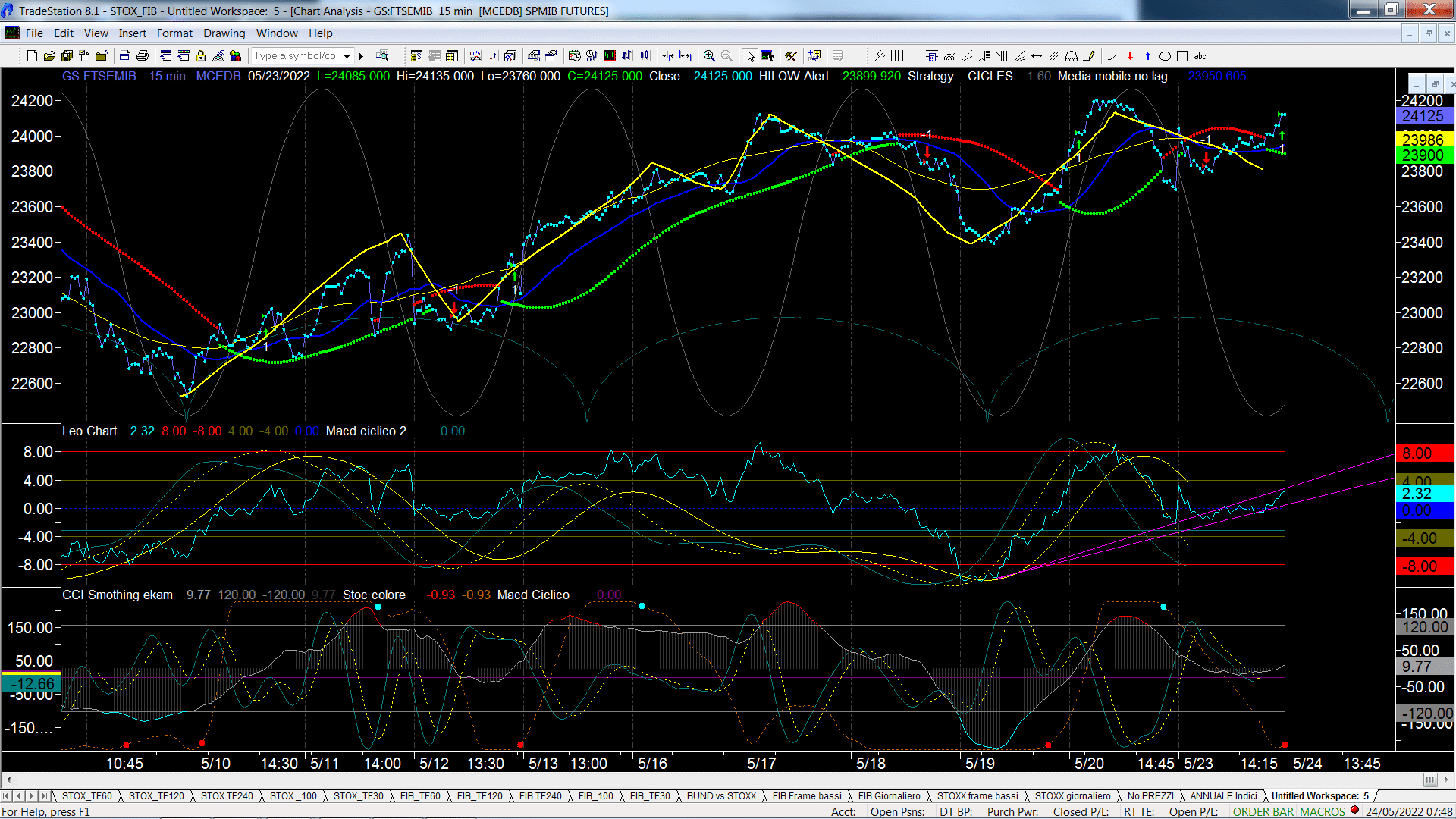1456x819 pixels.
Task: Select the pencil trendline tool
Action: point(1090,56)
